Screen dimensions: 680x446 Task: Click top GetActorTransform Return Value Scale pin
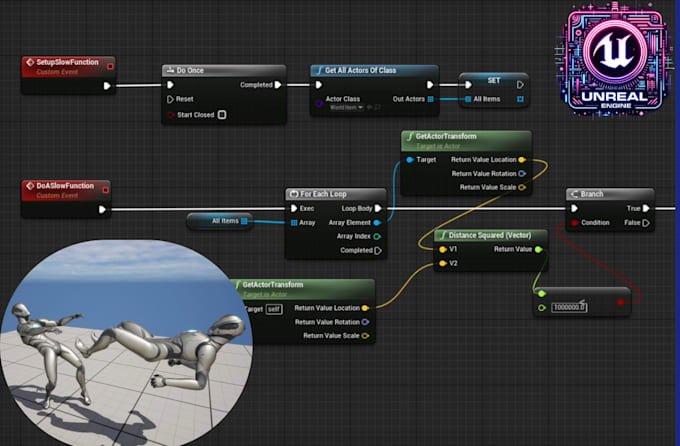[x=522, y=187]
